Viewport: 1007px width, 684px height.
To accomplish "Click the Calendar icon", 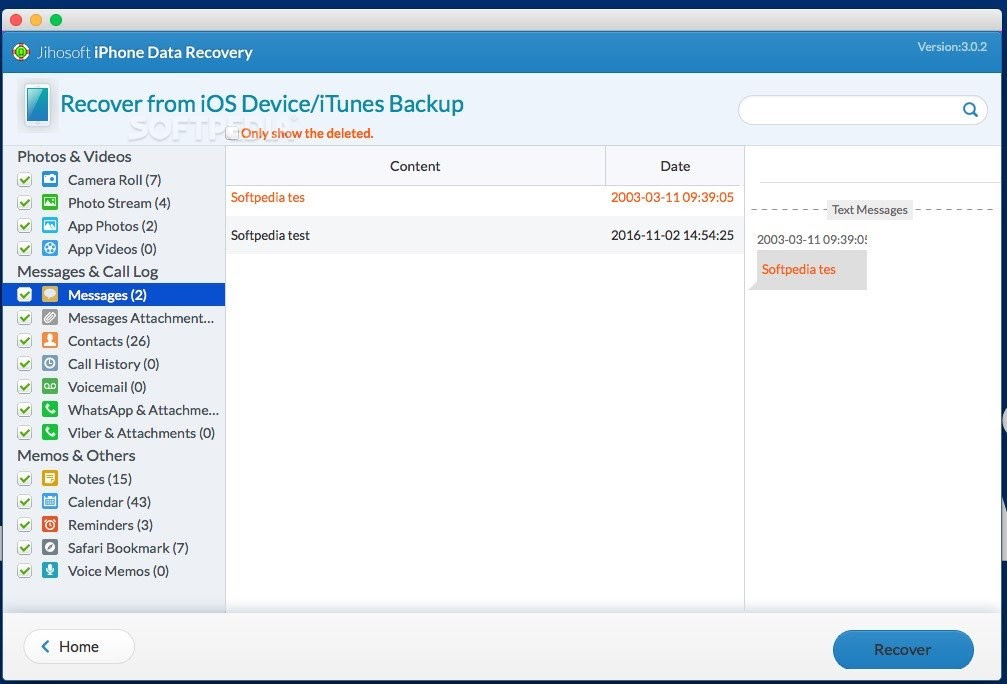I will 50,502.
